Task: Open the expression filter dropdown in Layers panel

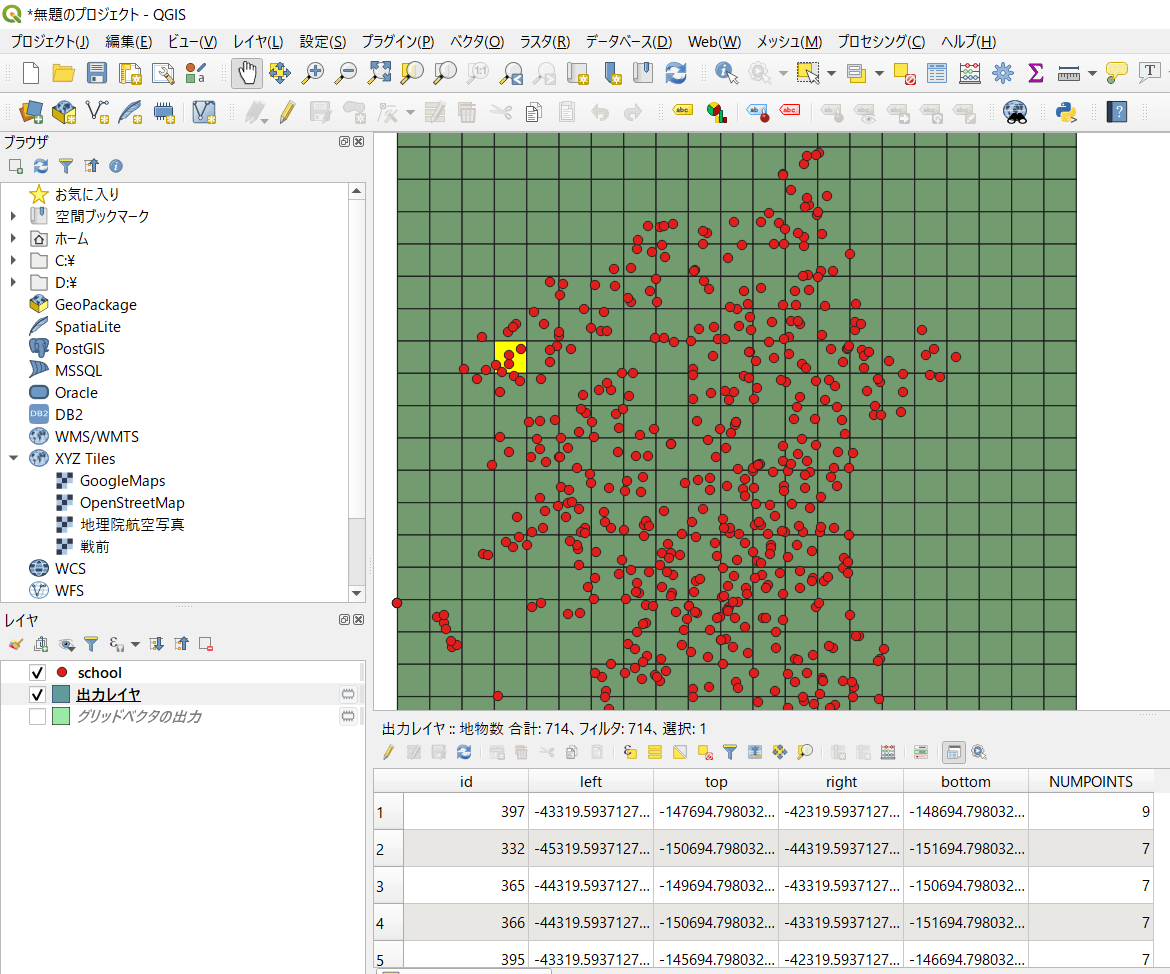Action: click(135, 644)
